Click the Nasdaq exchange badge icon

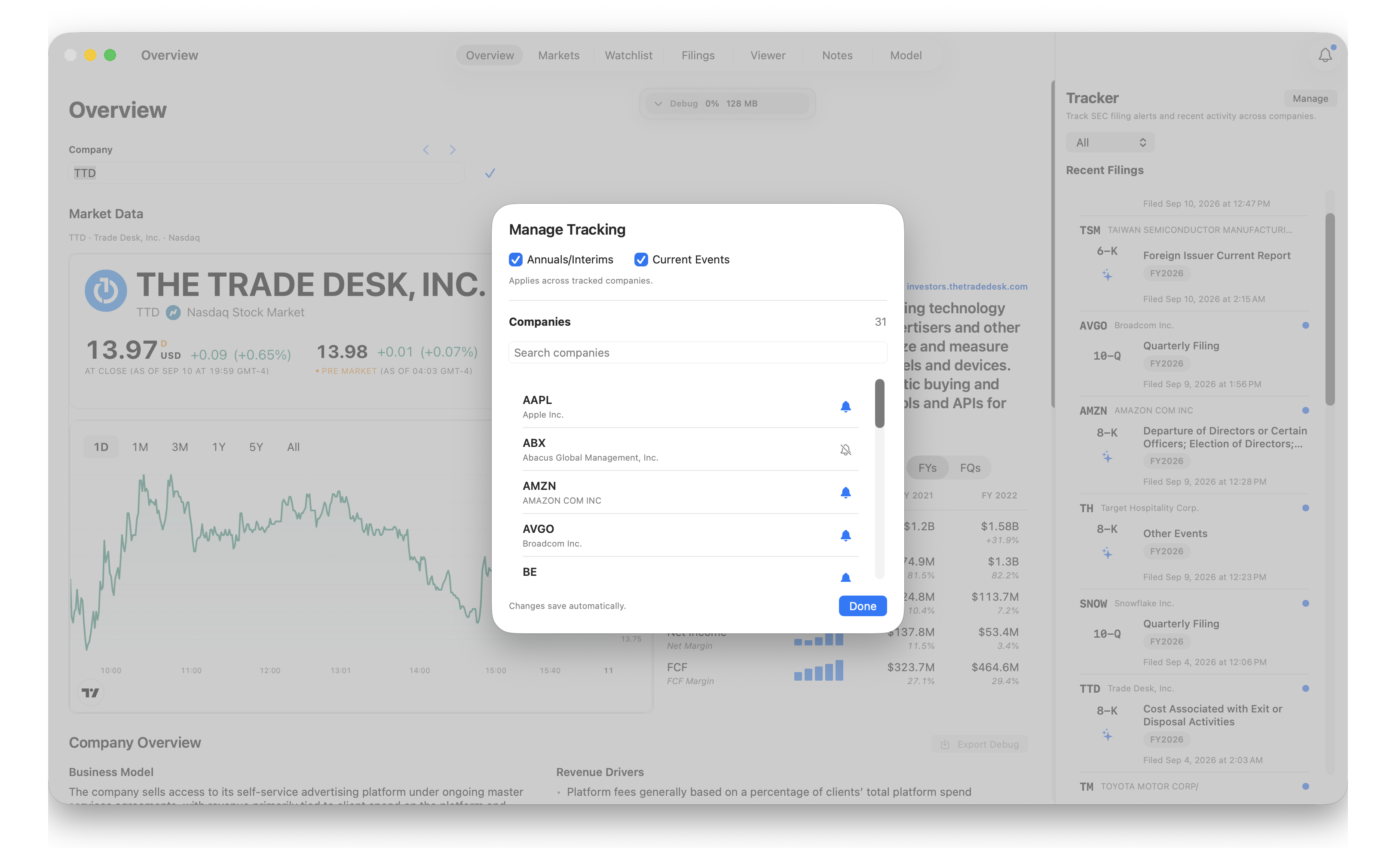point(173,313)
